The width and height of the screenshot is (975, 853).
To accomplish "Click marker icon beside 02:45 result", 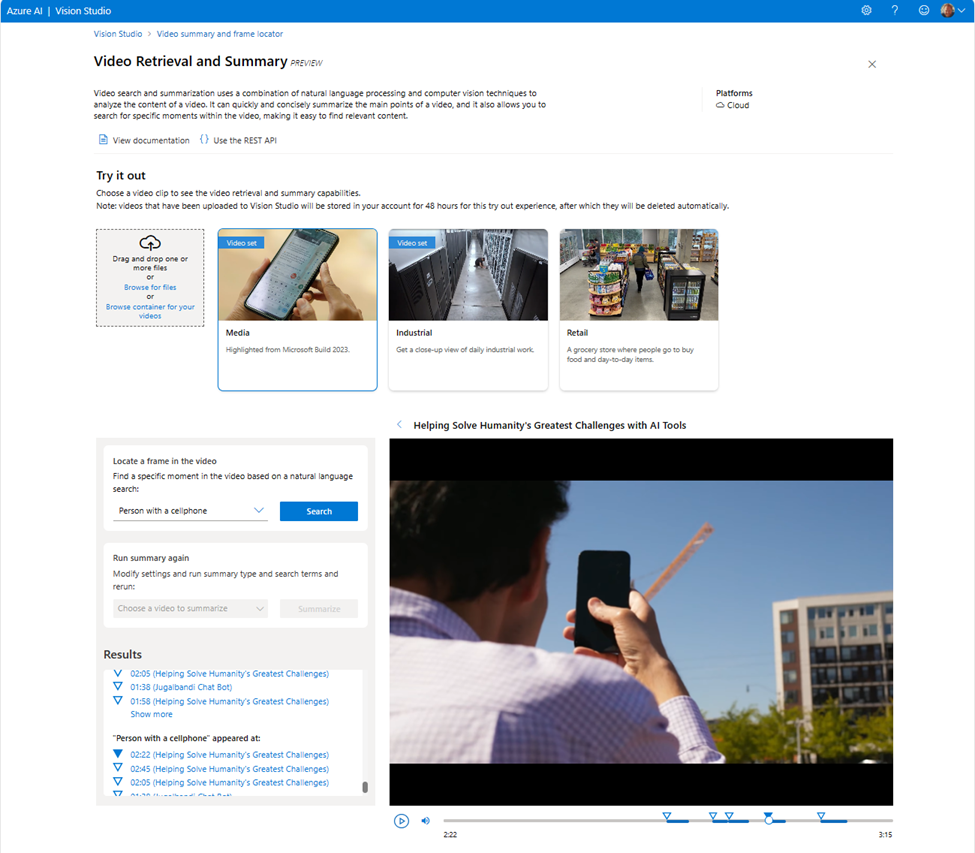I will coord(118,768).
